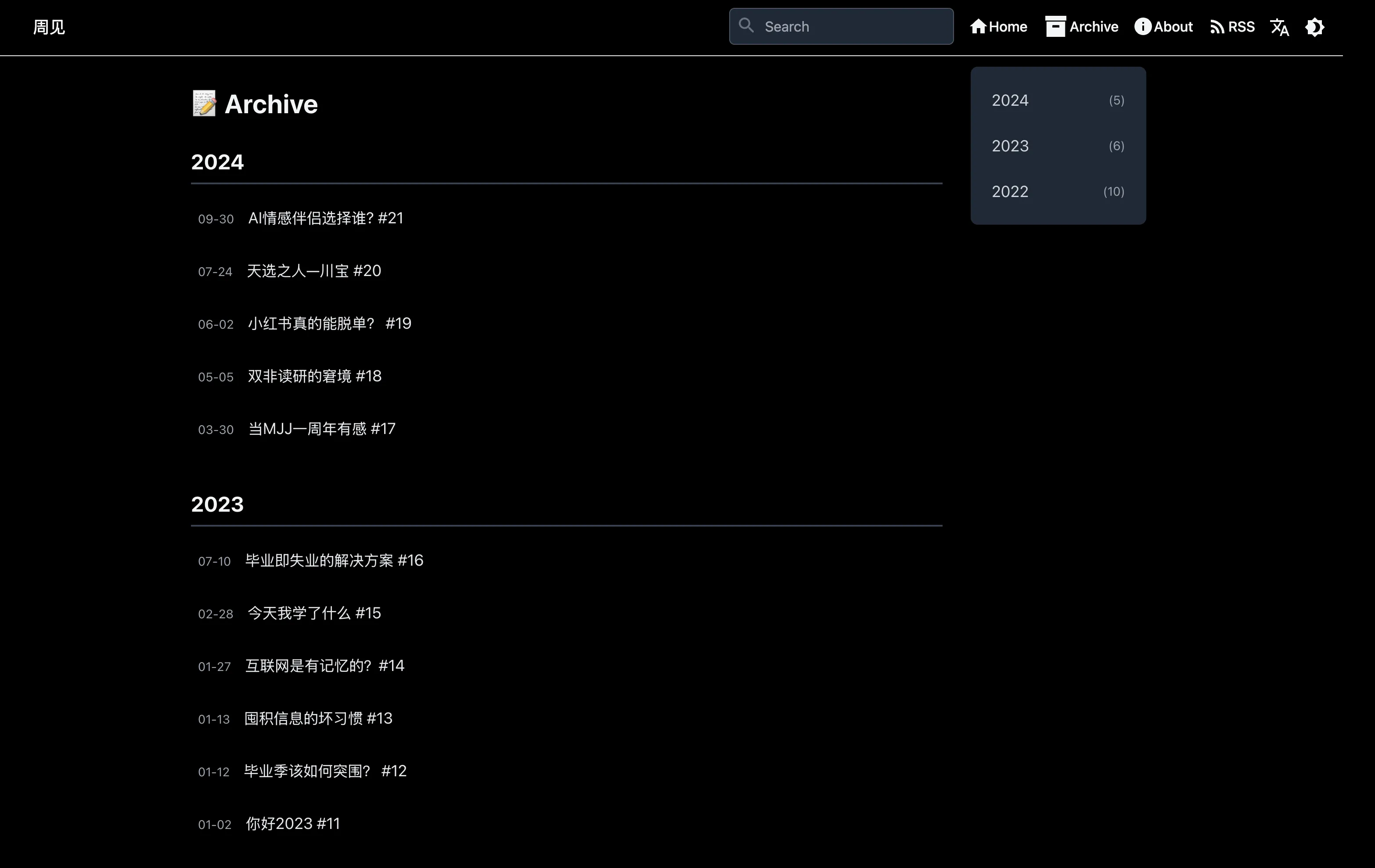The image size is (1375, 868).
Task: Open post 毕业季该如何突围? #12
Action: (x=325, y=771)
